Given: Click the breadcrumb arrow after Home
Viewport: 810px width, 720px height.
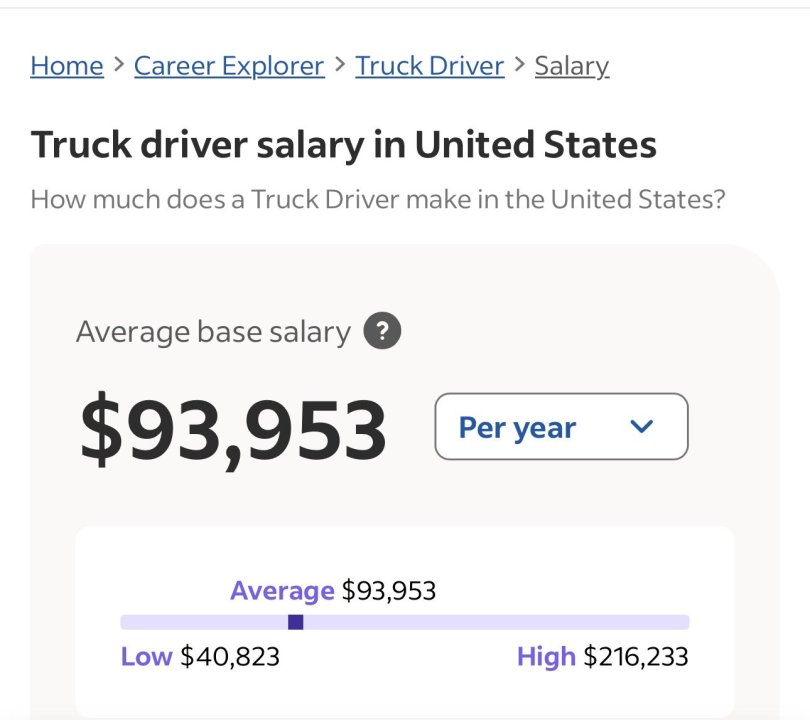Looking at the screenshot, I should 118,65.
